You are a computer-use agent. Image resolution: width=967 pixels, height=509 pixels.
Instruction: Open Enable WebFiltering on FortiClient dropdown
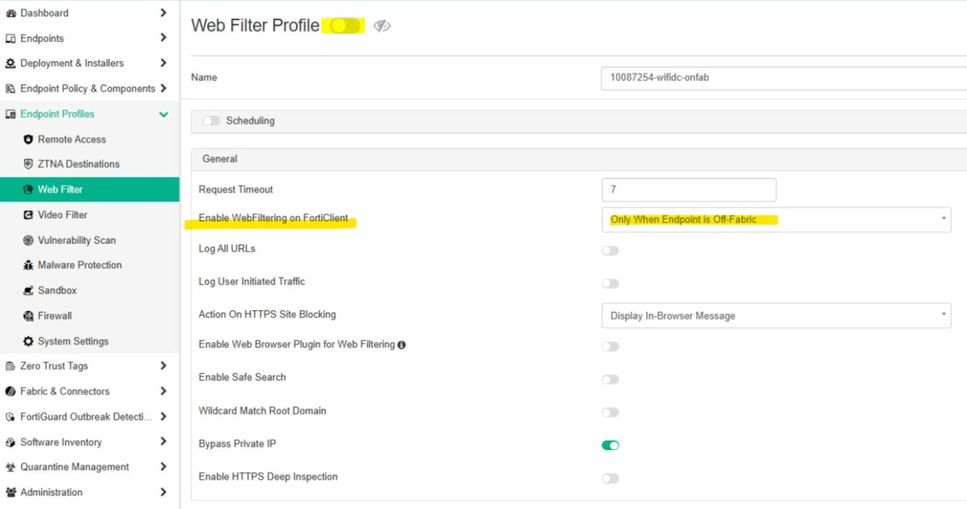[x=776, y=219]
